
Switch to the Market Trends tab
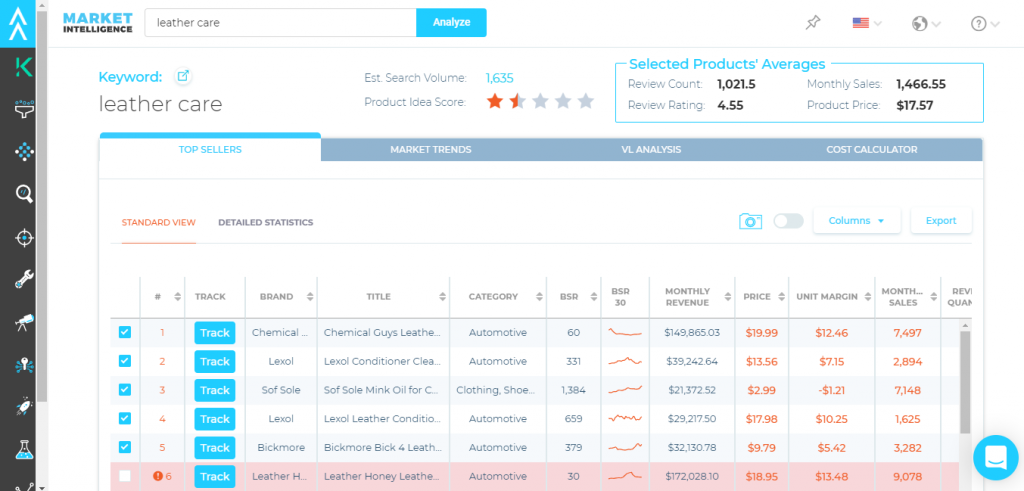tap(430, 150)
